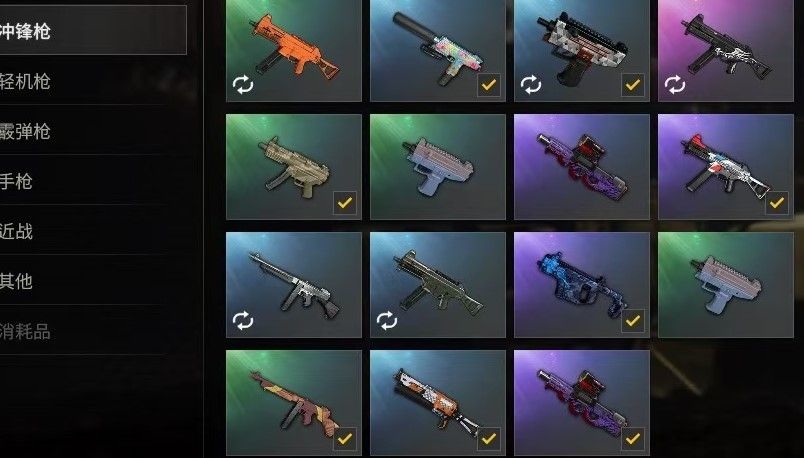The height and width of the screenshot is (458, 804).
Task: Toggle checkmark on red-white UMP skin
Action: [777, 203]
